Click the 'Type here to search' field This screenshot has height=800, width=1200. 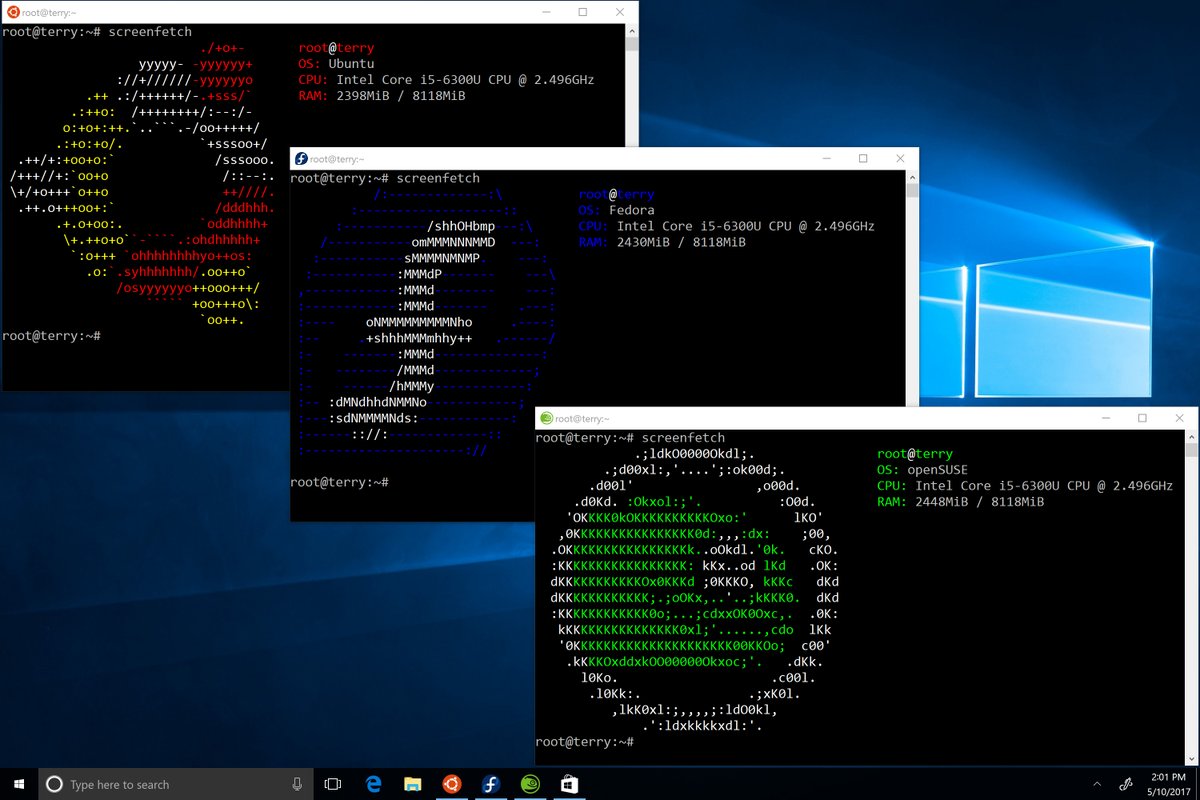(x=176, y=784)
